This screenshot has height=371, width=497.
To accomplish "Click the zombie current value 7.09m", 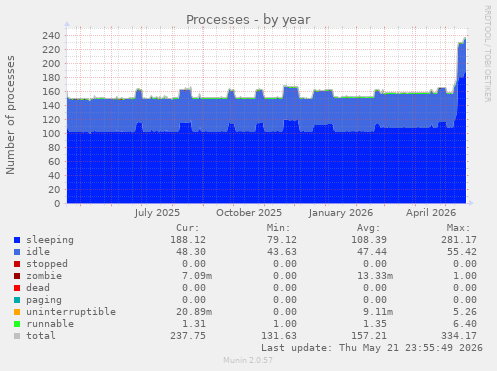I will click(x=197, y=276).
